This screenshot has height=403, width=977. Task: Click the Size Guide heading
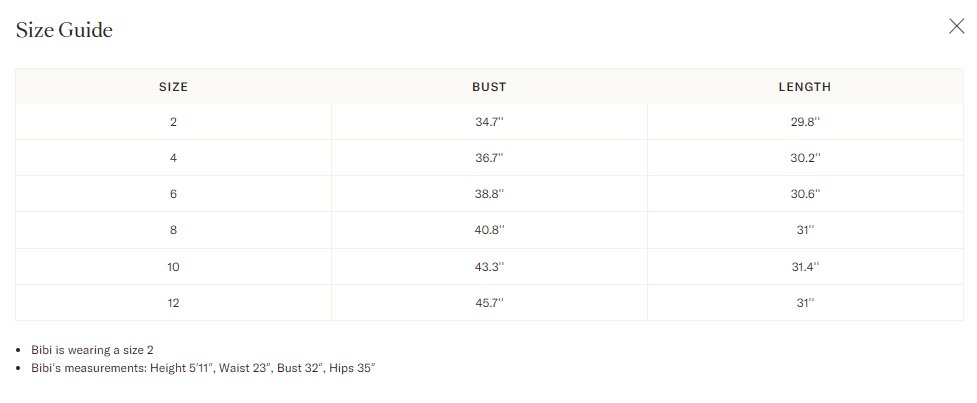(x=64, y=30)
